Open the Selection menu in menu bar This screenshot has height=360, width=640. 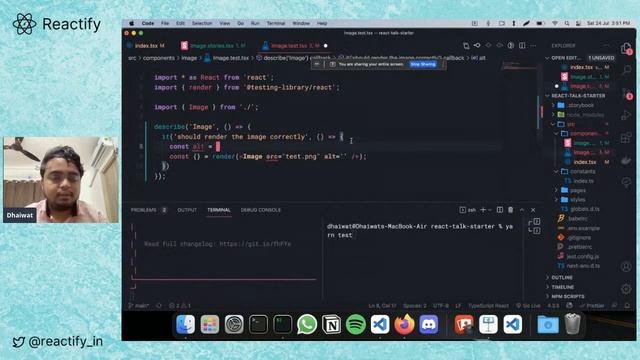[x=202, y=23]
